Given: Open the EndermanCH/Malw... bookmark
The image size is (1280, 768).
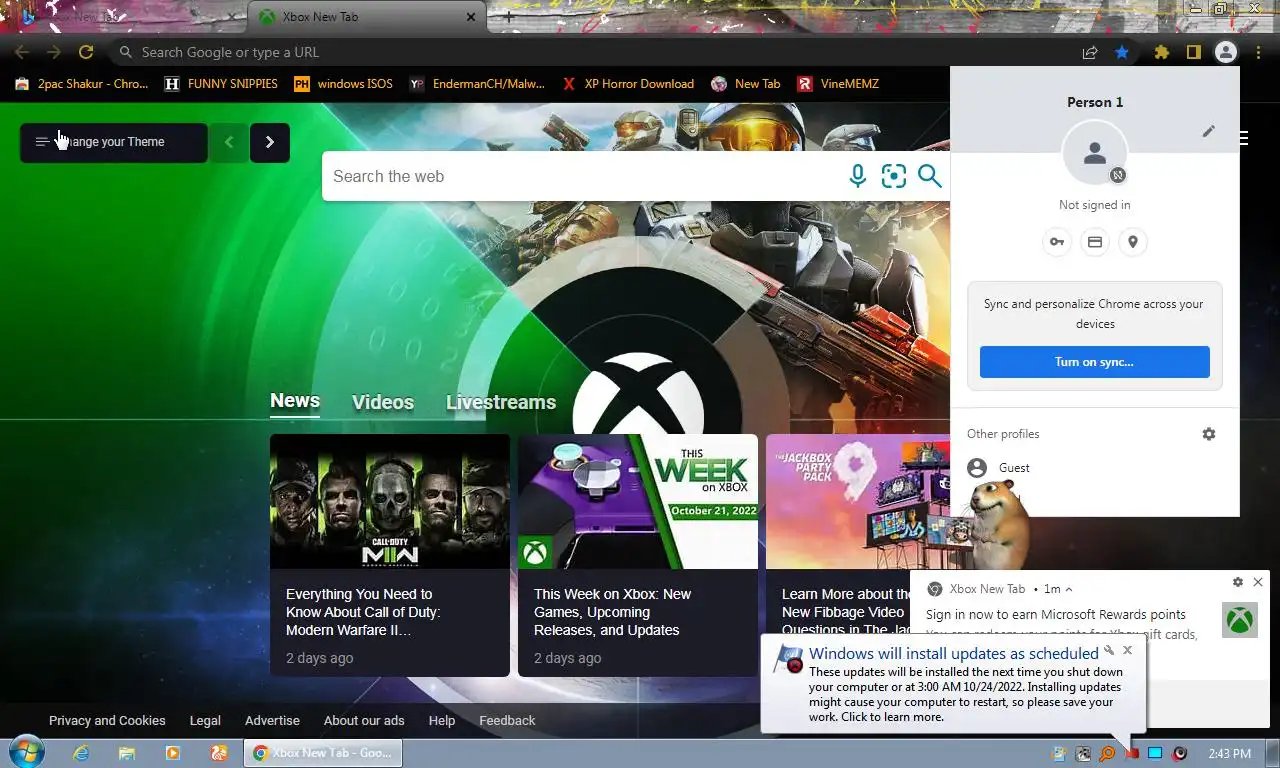Looking at the screenshot, I should click(477, 84).
